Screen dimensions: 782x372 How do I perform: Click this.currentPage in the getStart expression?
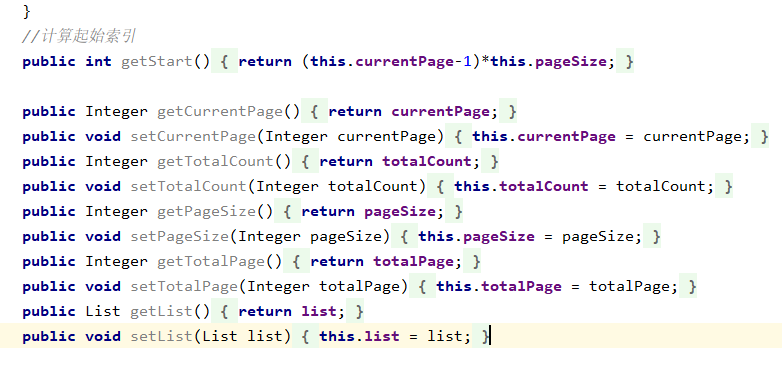(x=382, y=61)
